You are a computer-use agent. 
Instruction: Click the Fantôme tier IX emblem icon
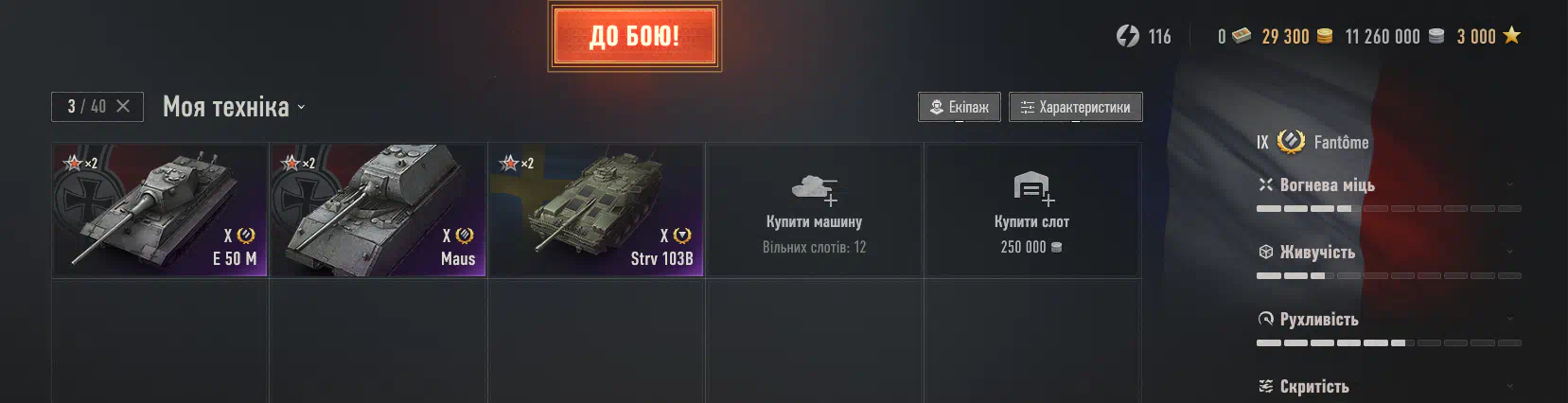click(x=1291, y=142)
